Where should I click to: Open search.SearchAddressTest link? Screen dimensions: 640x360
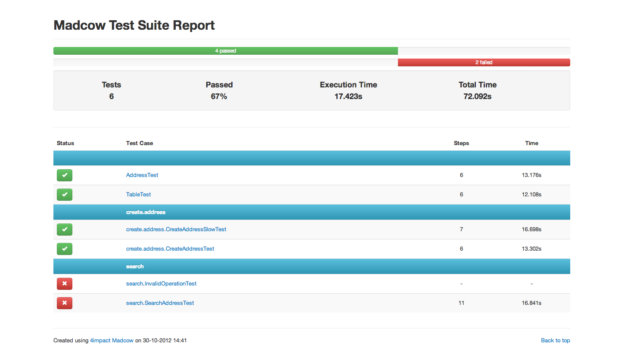[160, 303]
